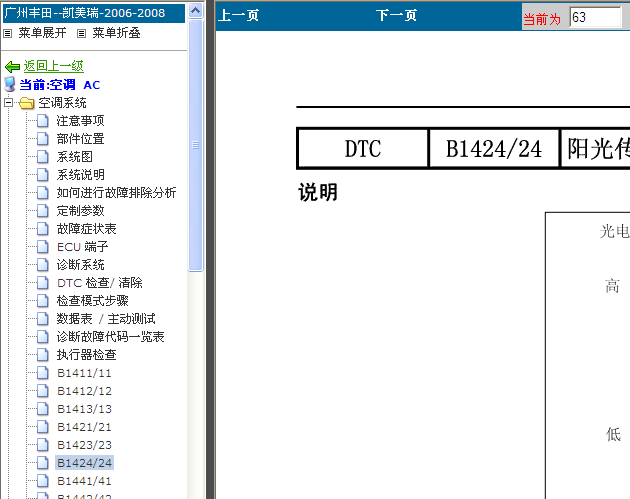Open the ECU 端子 page
Screen dimensions: 630x499
point(82,247)
